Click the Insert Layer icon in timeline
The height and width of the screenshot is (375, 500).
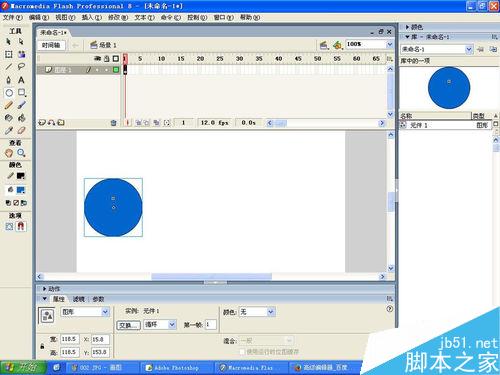(42, 123)
